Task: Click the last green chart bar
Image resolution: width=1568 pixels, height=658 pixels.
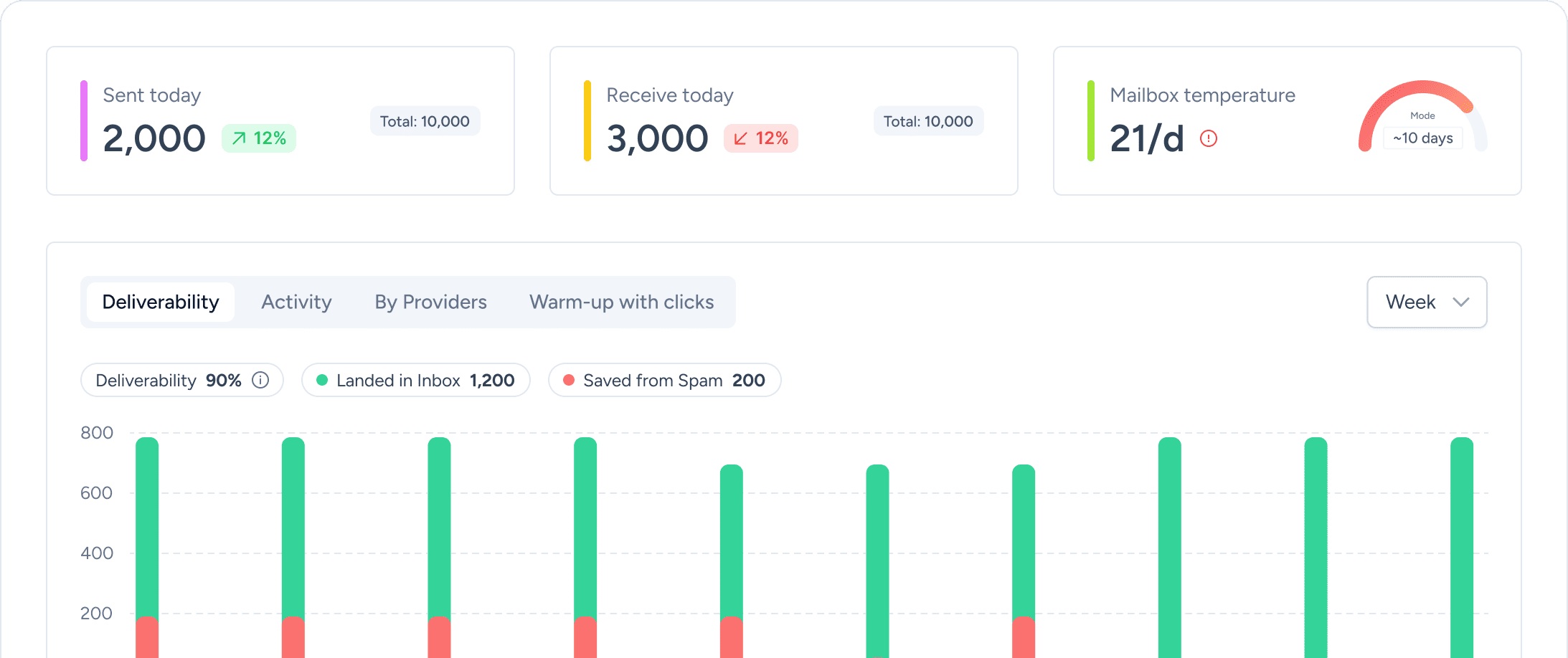Action: point(1462,548)
